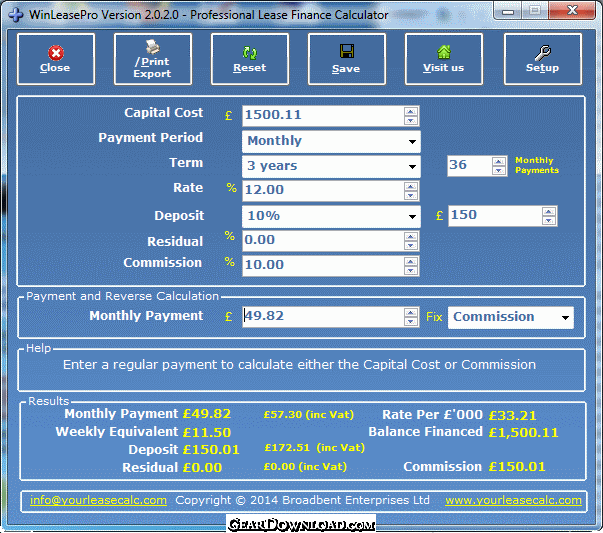Decrease the 36 monthly payments spinner
Screen dimensions: 603x533
(x=499, y=170)
